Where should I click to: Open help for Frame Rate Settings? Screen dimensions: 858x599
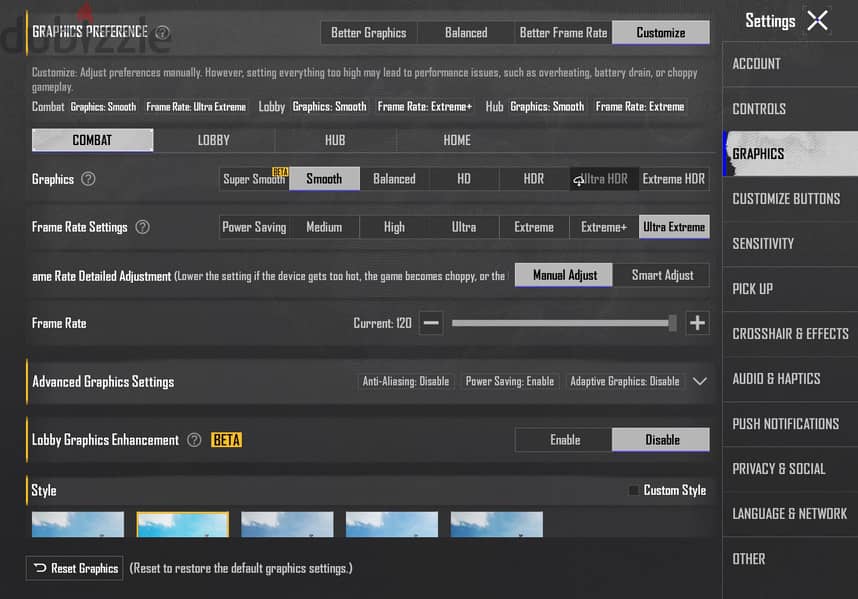coord(142,227)
